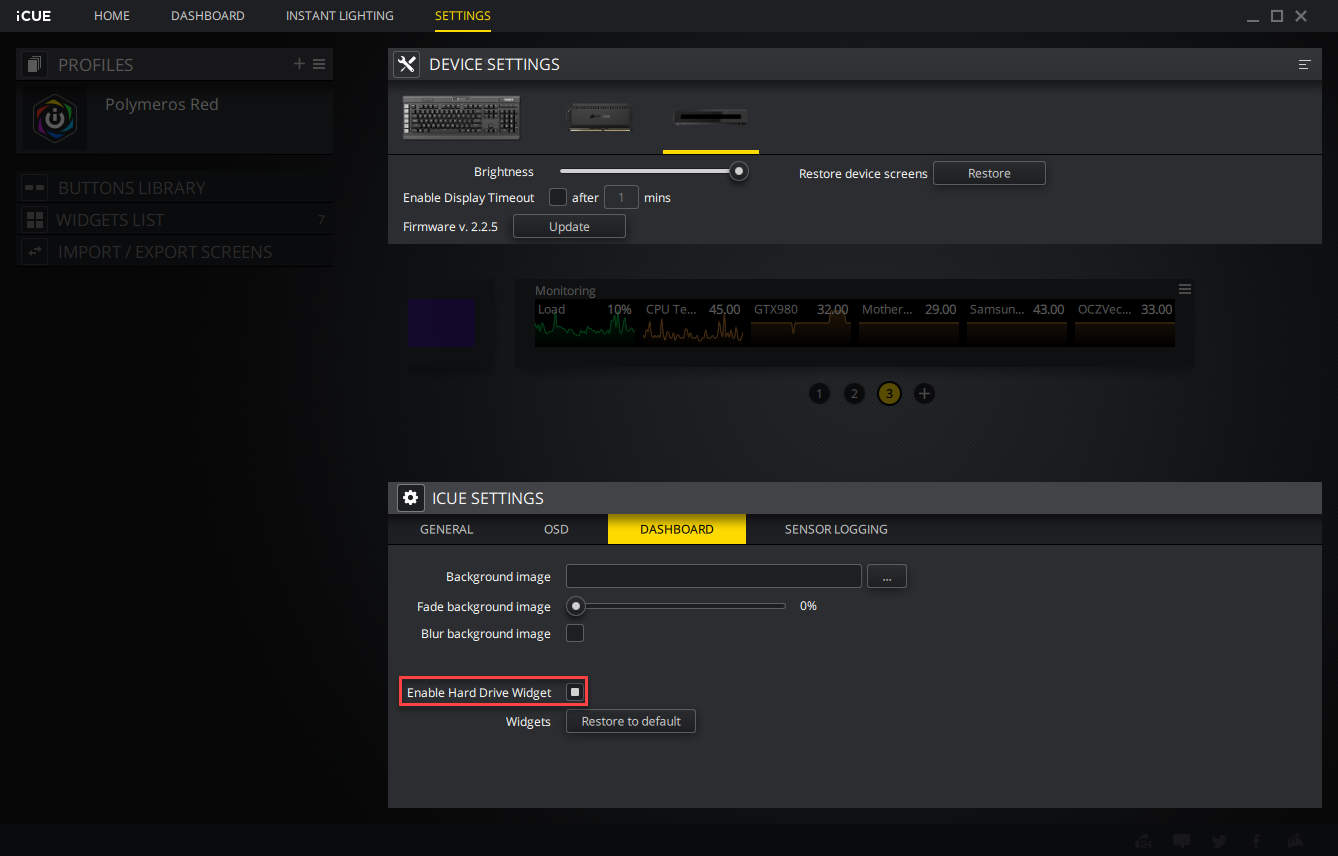The image size is (1338, 856).
Task: Click the Fade background image slider handle
Action: [x=576, y=606]
